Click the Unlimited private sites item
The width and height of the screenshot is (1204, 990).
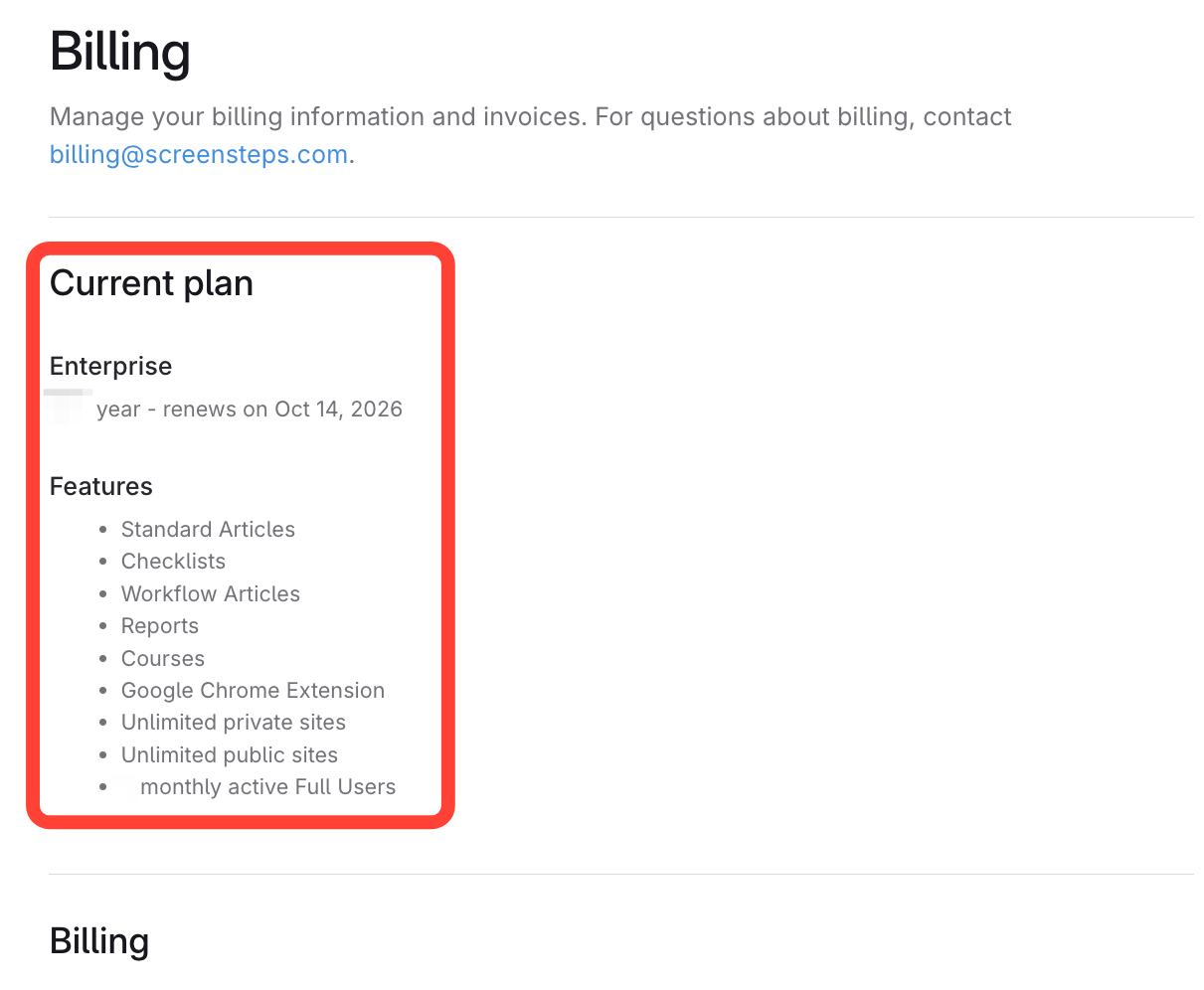point(233,723)
